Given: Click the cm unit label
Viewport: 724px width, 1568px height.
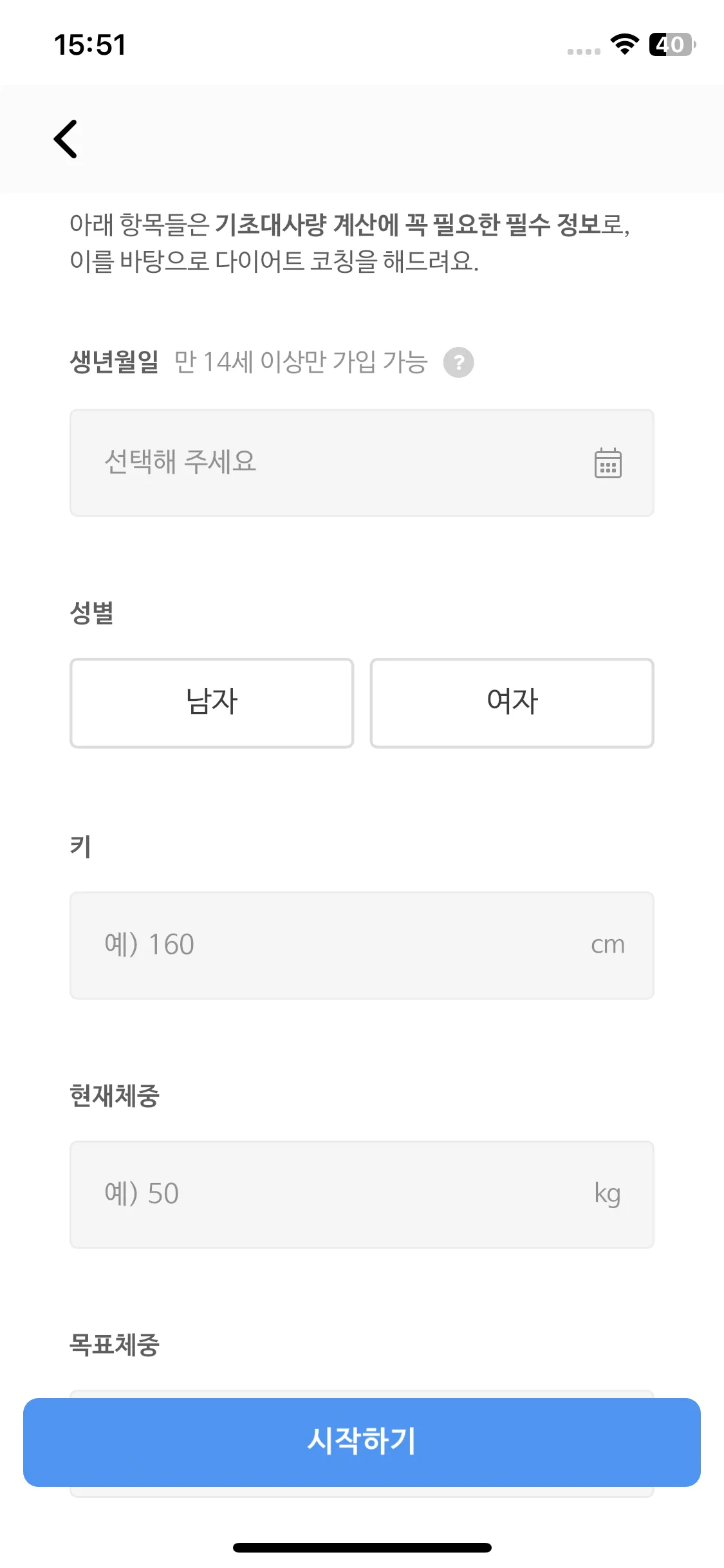Looking at the screenshot, I should (608, 945).
